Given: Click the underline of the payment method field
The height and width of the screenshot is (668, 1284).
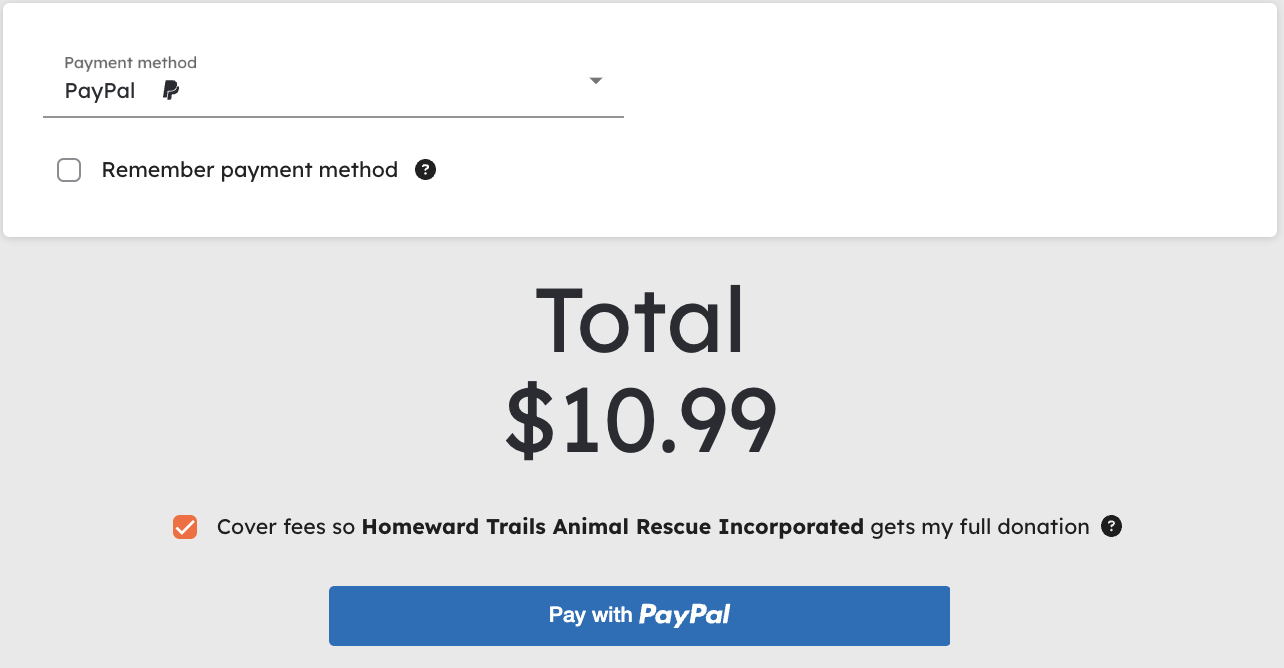Looking at the screenshot, I should [333, 117].
